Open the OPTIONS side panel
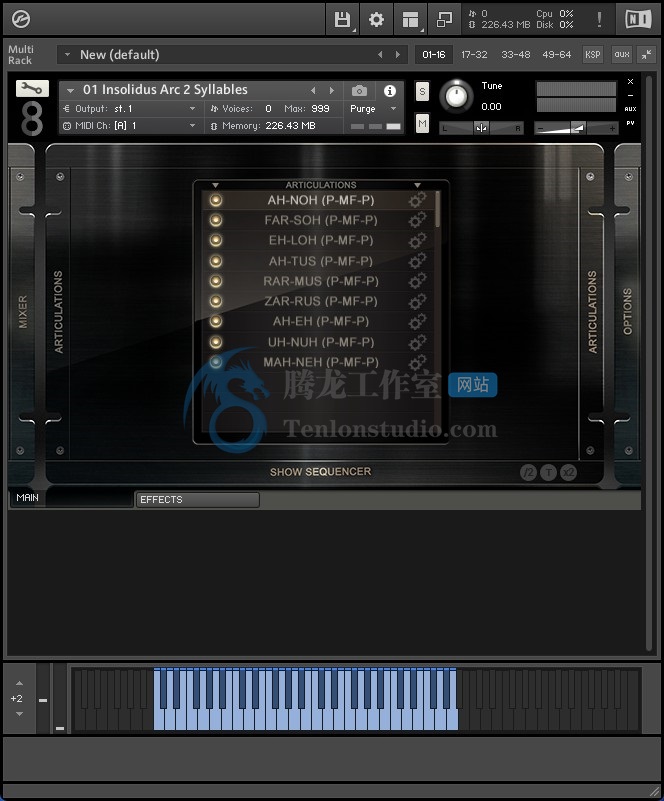The image size is (664, 801). (x=628, y=312)
